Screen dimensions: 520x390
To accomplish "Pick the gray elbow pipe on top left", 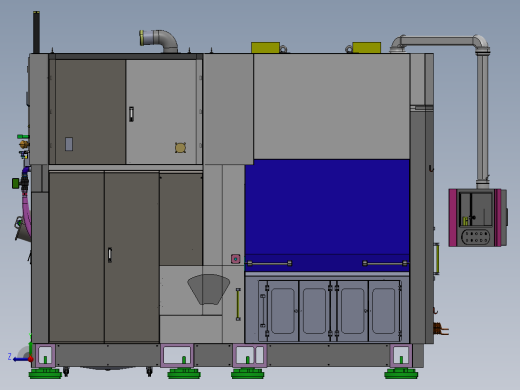I will point(159,41).
